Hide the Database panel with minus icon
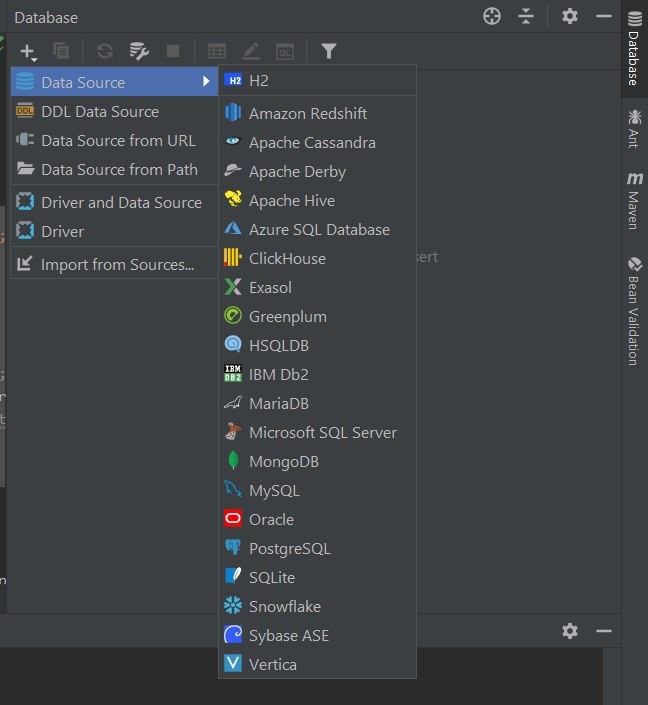648x705 pixels. coord(603,17)
